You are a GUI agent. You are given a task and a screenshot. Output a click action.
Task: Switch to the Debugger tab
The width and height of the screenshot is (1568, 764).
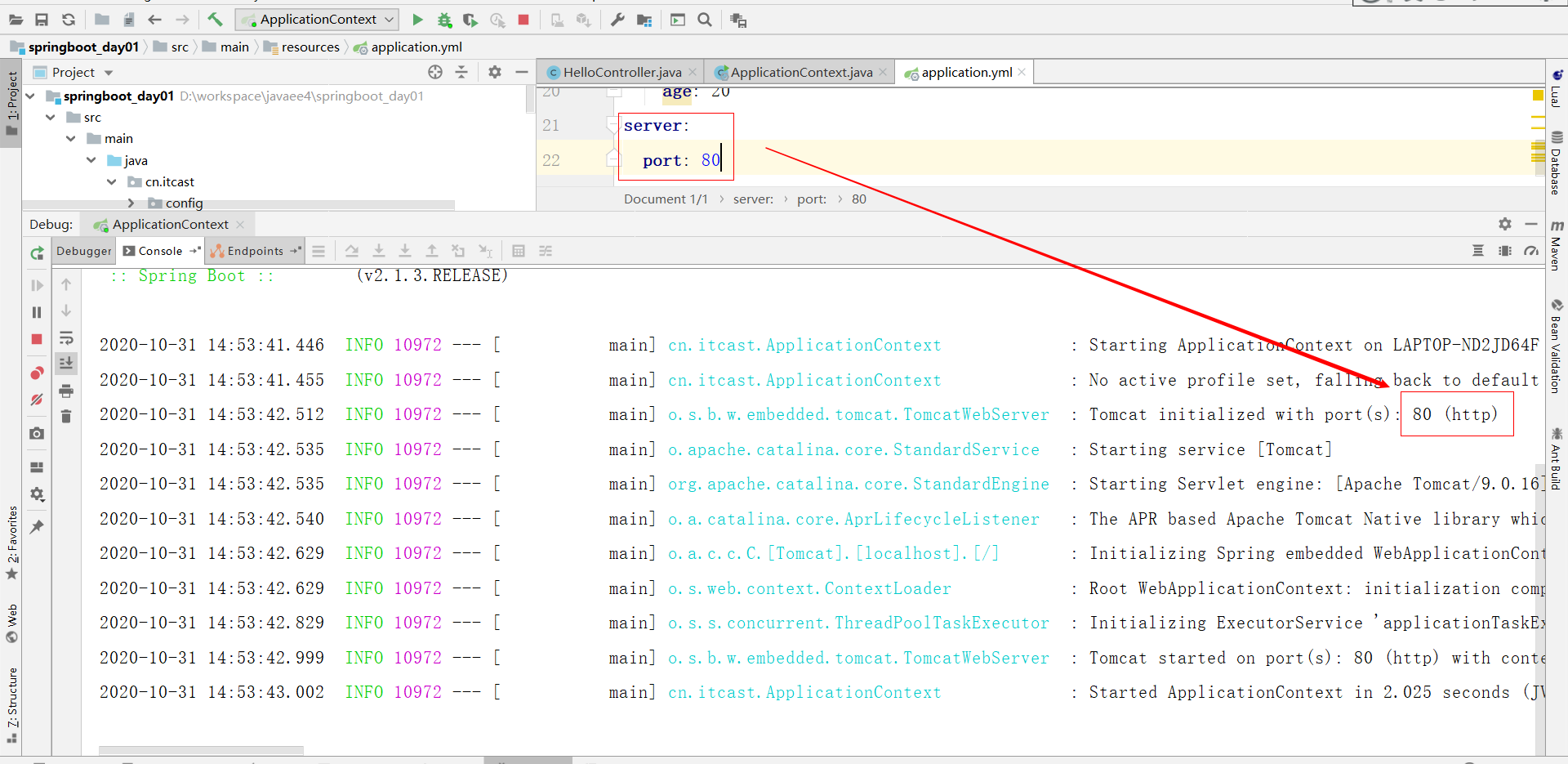click(x=84, y=251)
